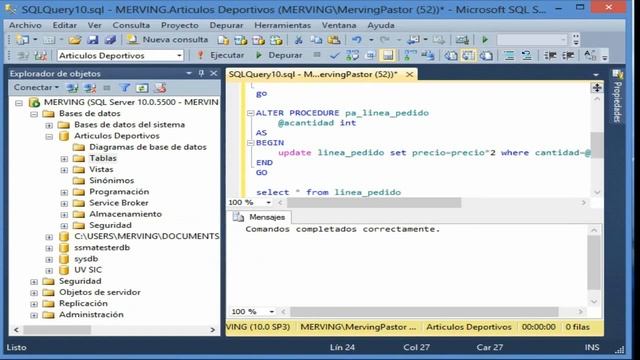Save the query with the diskette icon

click(93, 40)
